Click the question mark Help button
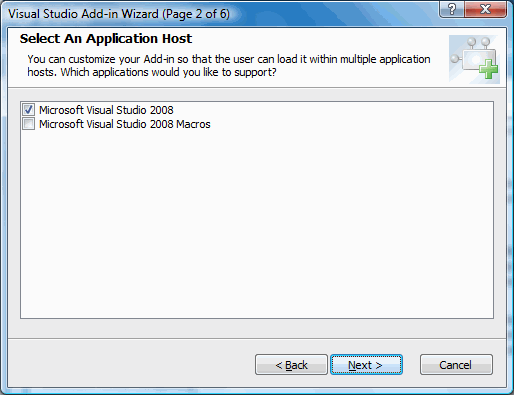Image resolution: width=514 pixels, height=395 pixels. click(x=452, y=9)
